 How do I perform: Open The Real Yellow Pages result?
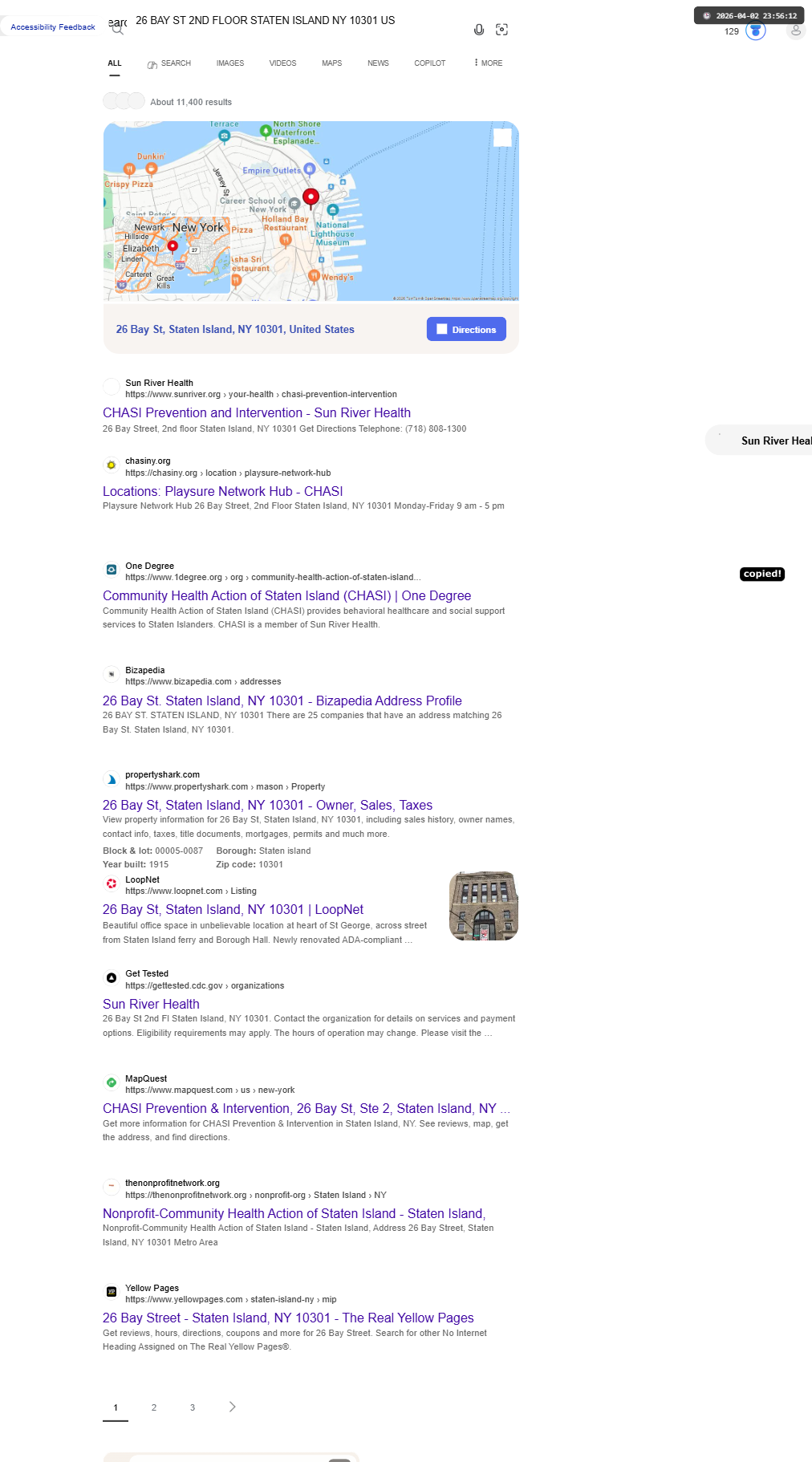click(288, 1318)
